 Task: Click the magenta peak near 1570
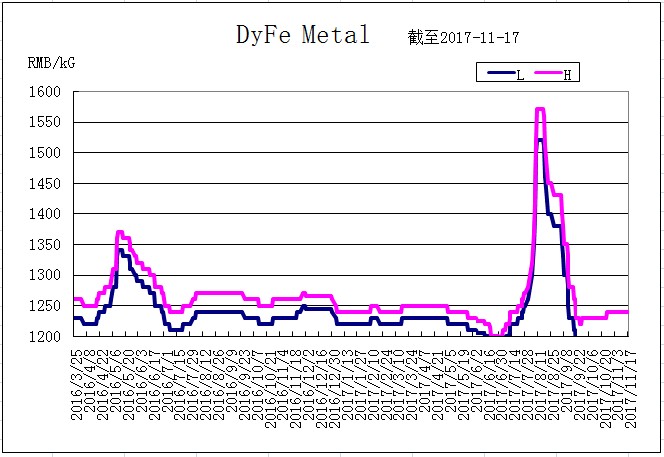(x=540, y=109)
